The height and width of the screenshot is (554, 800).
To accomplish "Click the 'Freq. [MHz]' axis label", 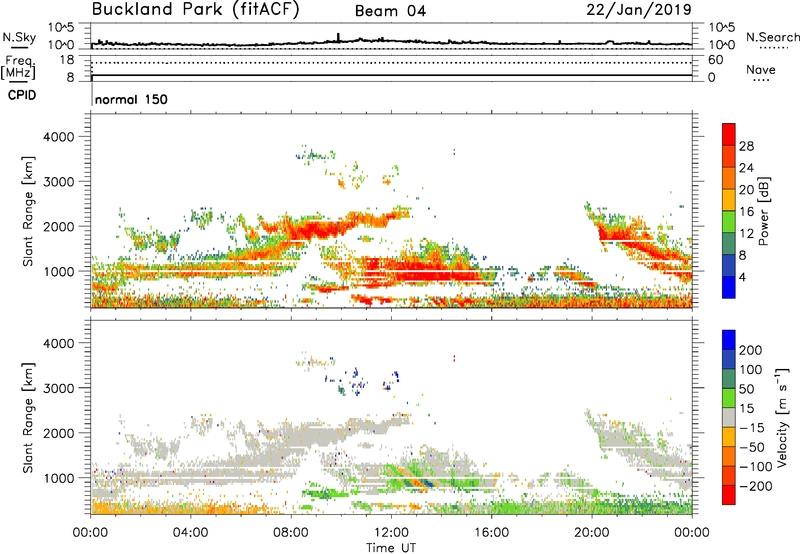I will pos(18,68).
